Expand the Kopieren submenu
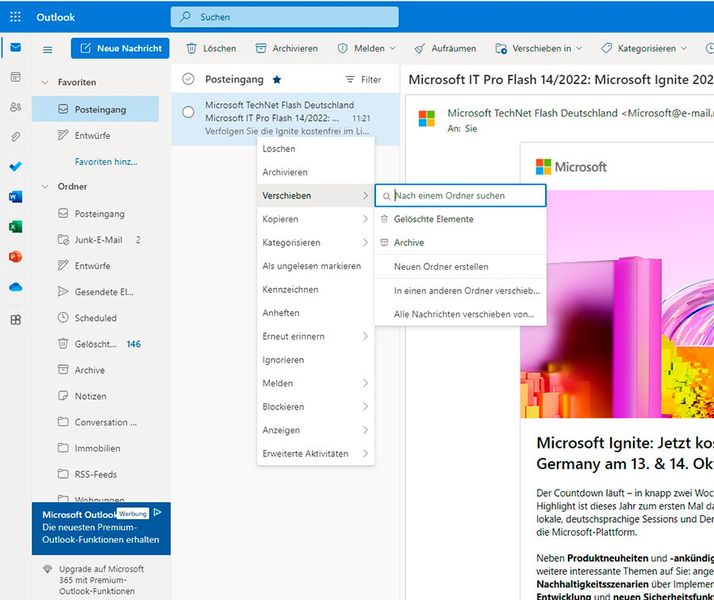The width and height of the screenshot is (714, 600). coord(316,219)
